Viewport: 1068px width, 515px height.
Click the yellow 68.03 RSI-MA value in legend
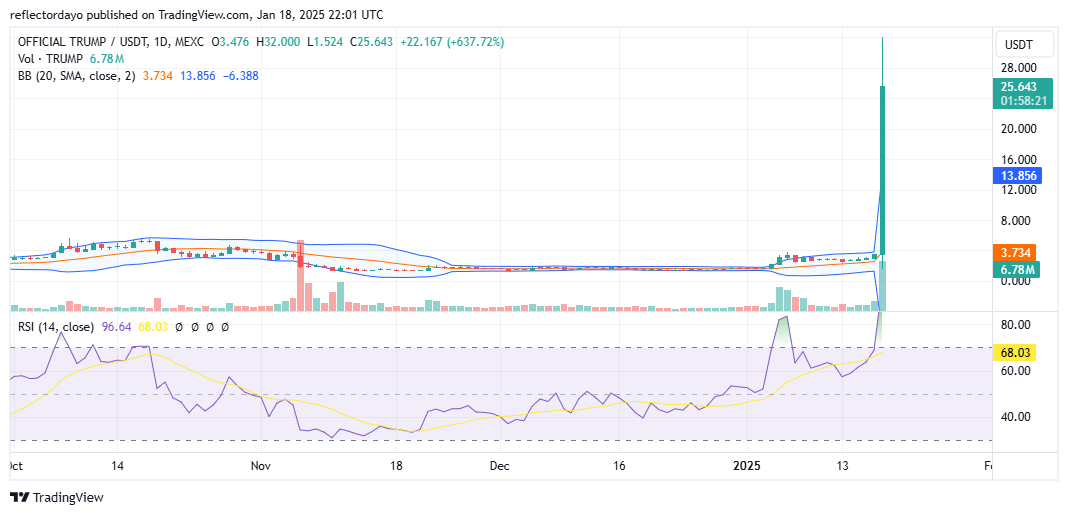click(153, 327)
